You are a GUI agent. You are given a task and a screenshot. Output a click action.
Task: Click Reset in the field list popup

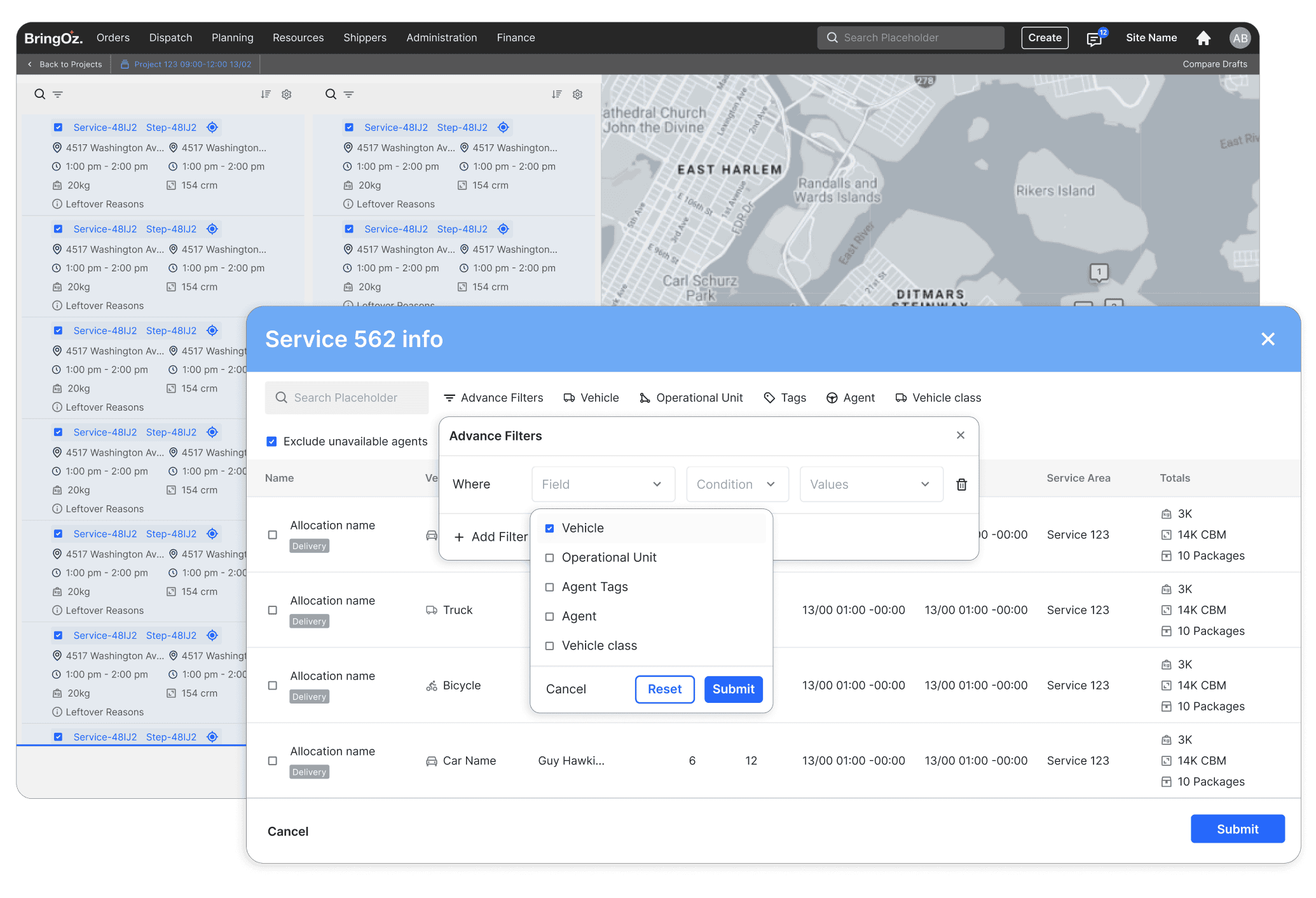(x=664, y=689)
